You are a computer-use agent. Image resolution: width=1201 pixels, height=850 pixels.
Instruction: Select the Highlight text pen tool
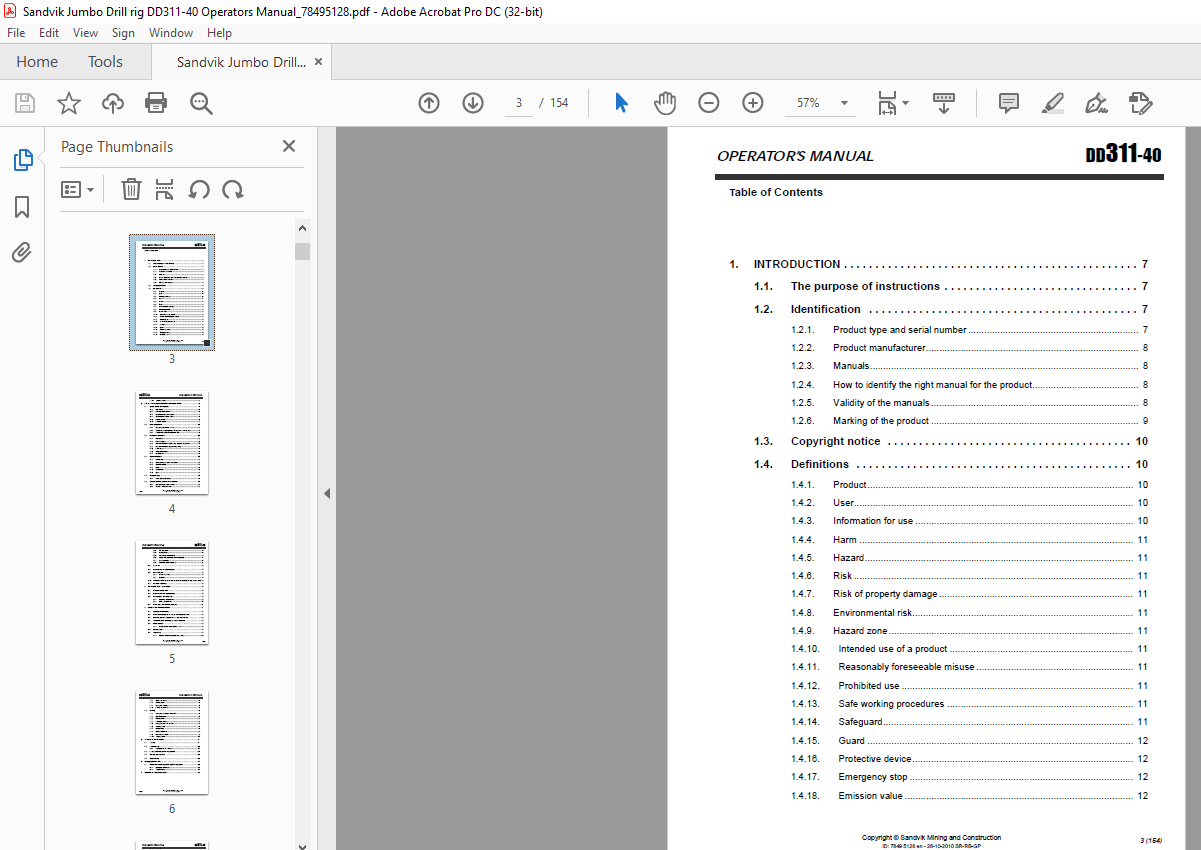tap(1052, 103)
